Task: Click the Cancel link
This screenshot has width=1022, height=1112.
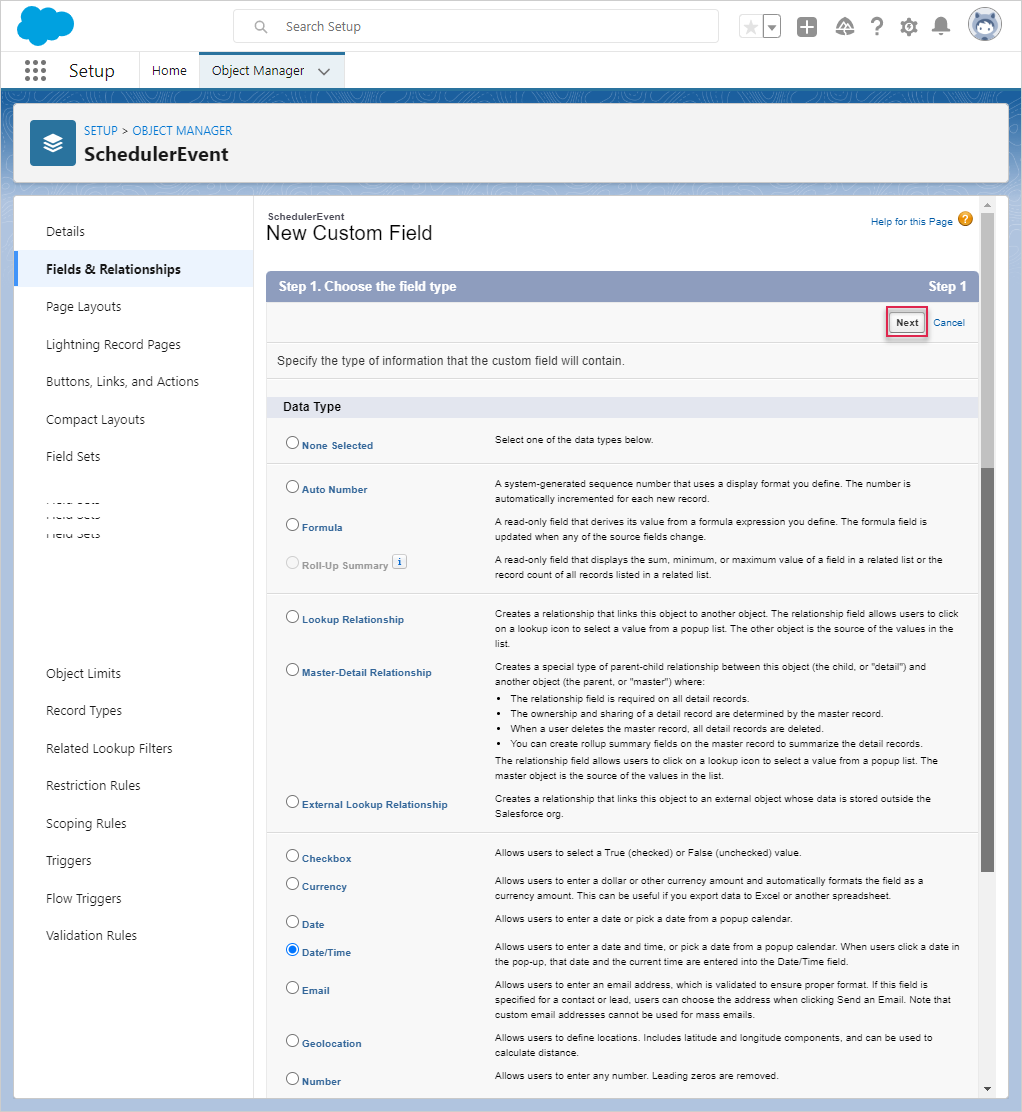Action: coord(949,323)
